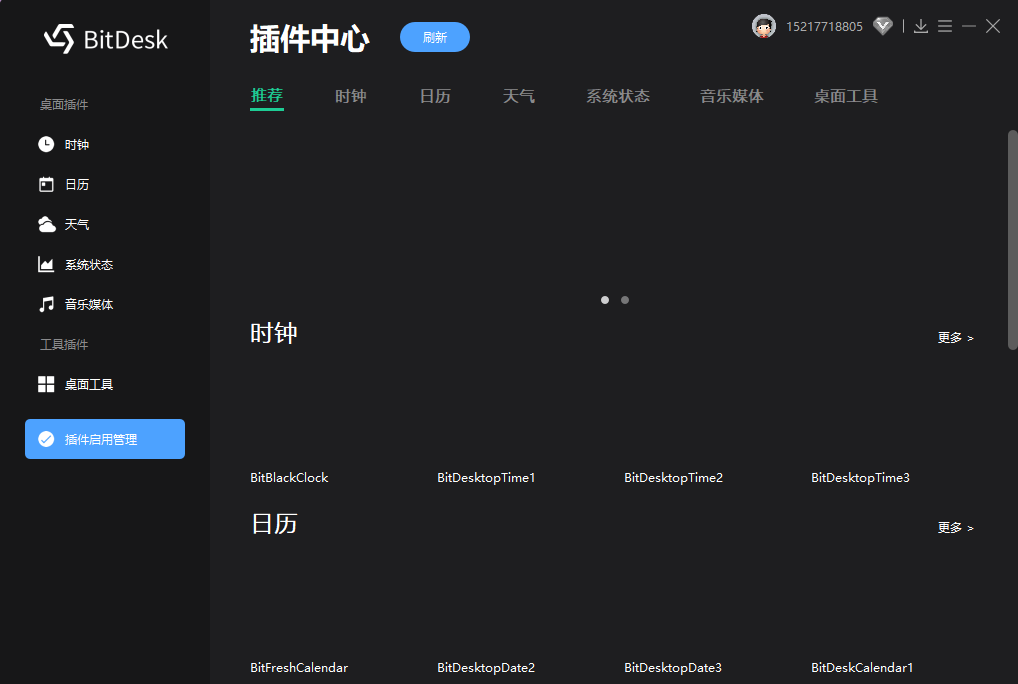Open the hamburger menu icon
Viewport: 1018px width, 684px height.
pos(945,27)
